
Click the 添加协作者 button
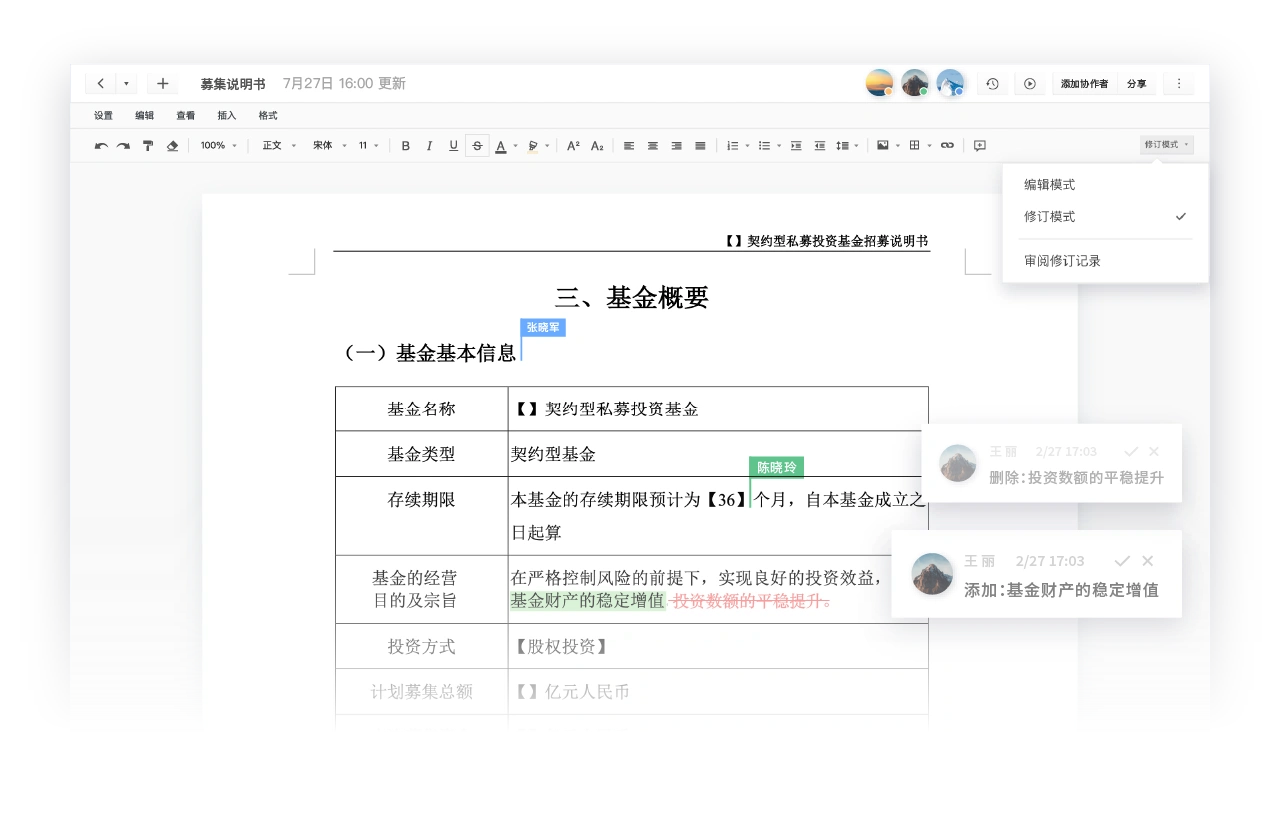[x=1084, y=84]
